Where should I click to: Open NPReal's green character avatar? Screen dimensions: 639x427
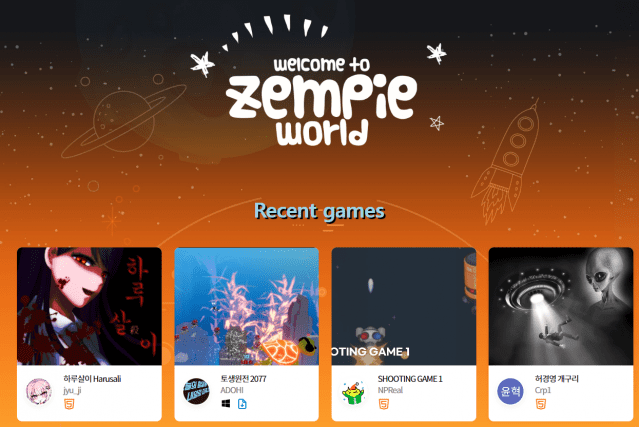point(353,392)
